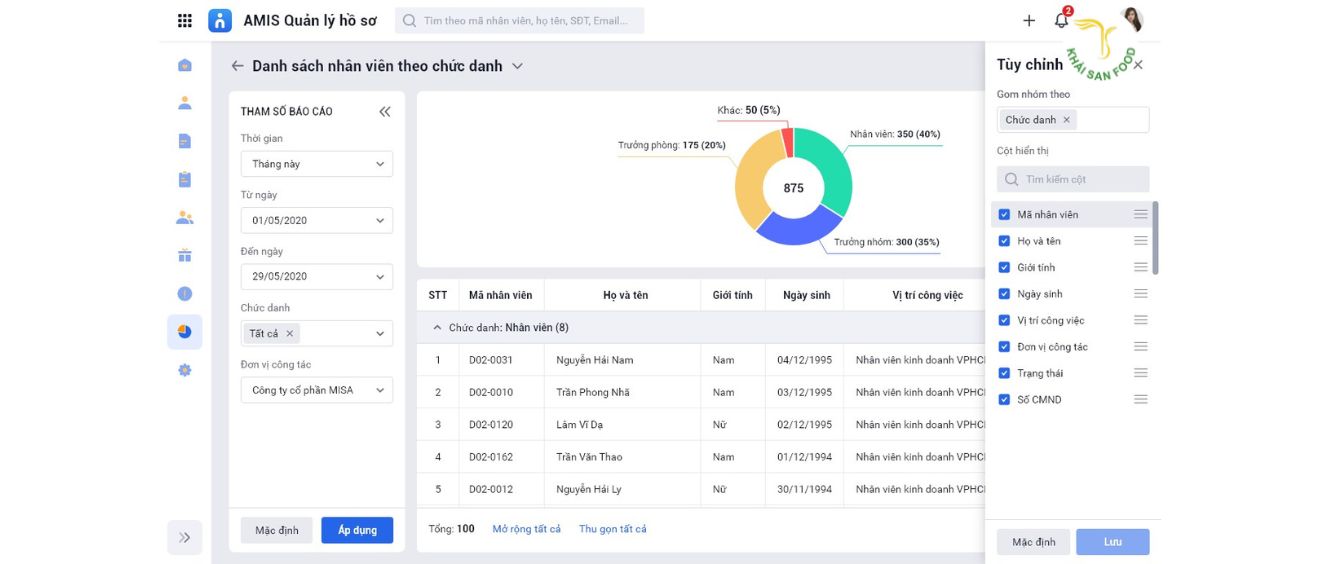Screen dimensions: 1320x564
Task: Click the AMIS Quản lý hồ sơ logo
Action: (x=220, y=20)
